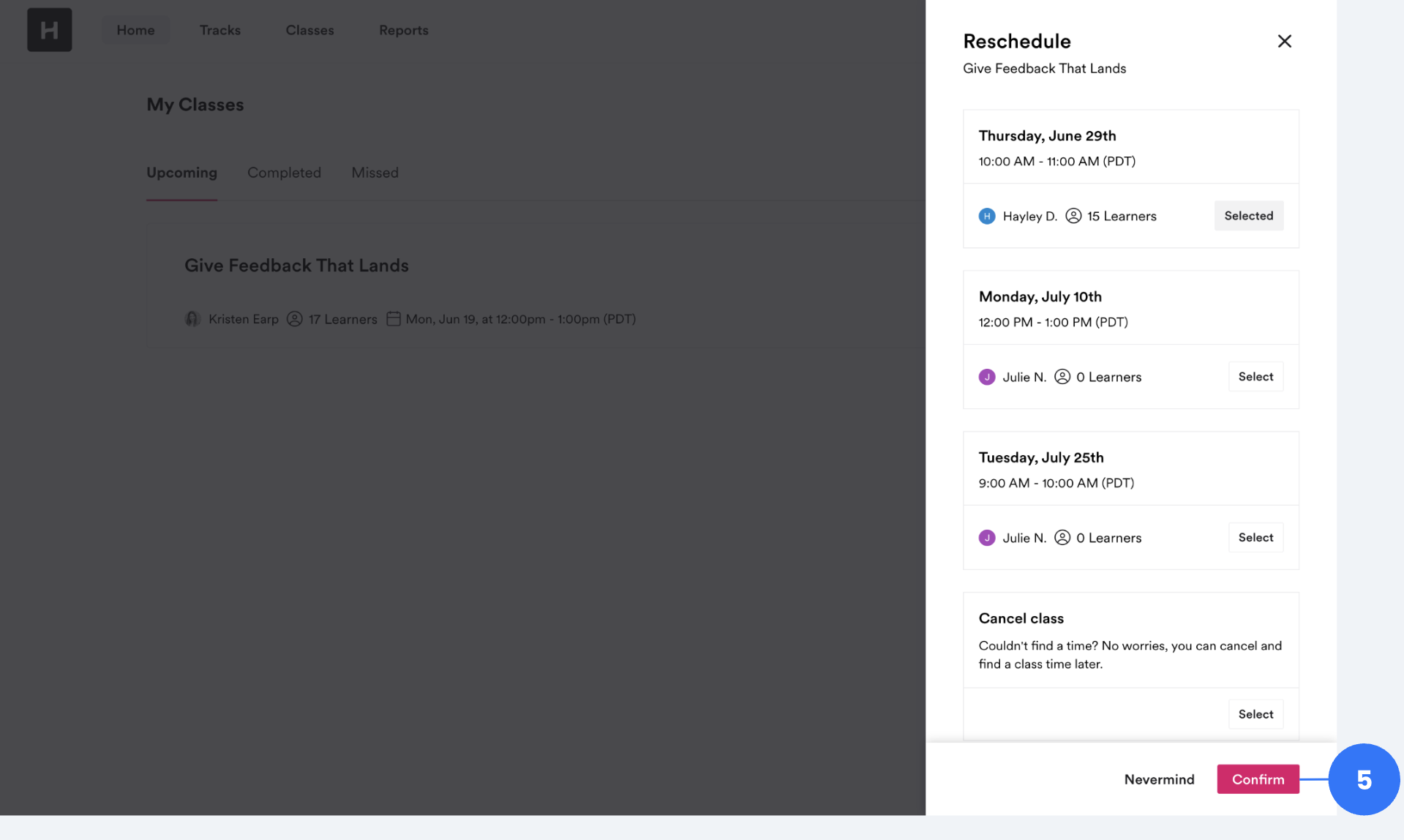The image size is (1404, 840).
Task: Close the Reschedule panel
Action: (1284, 41)
